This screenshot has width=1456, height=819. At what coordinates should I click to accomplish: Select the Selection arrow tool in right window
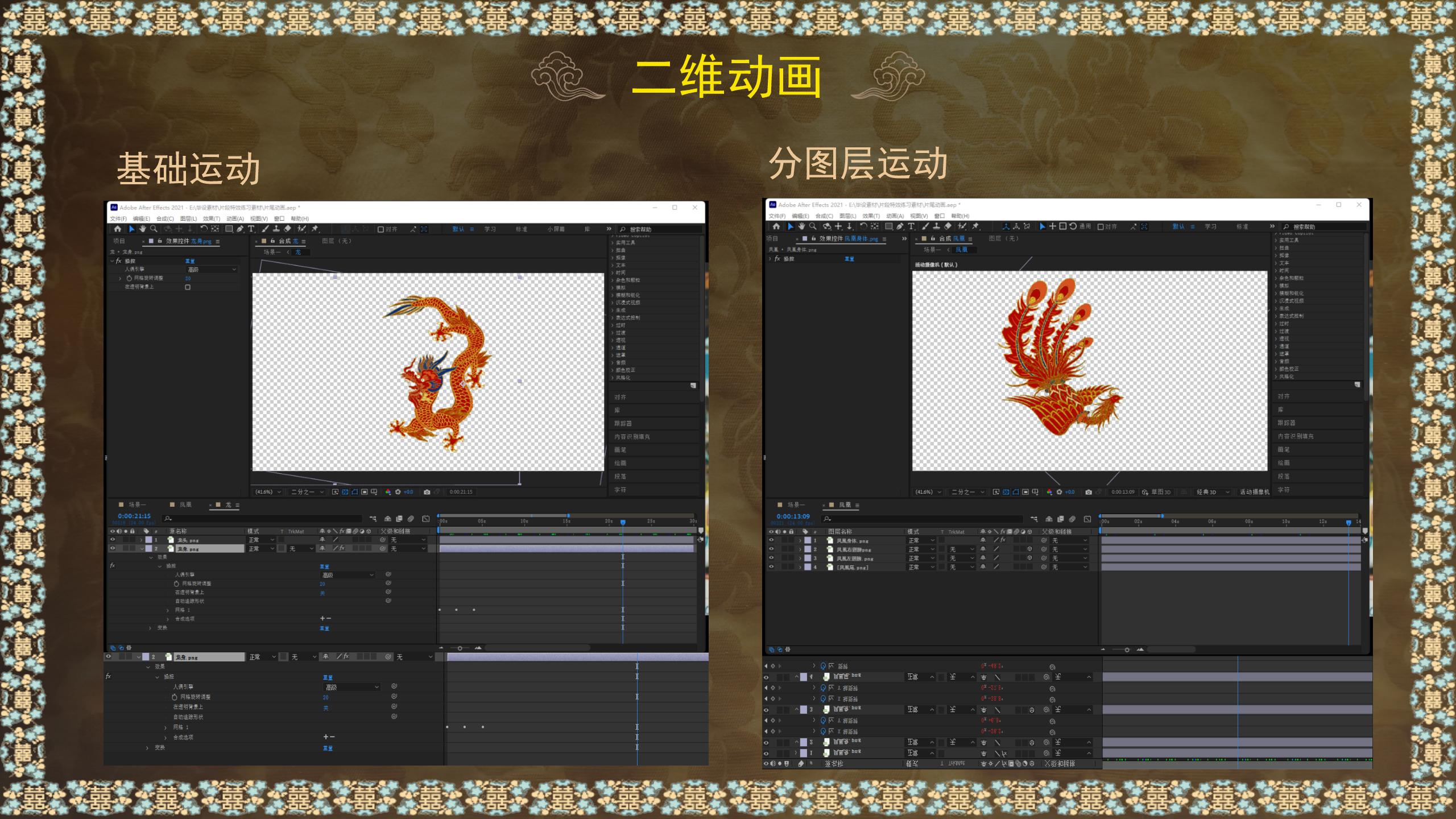coord(790,226)
